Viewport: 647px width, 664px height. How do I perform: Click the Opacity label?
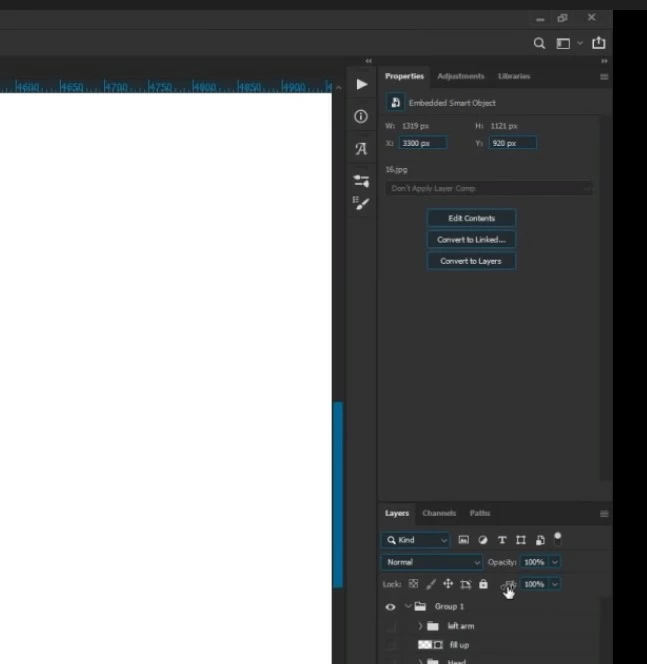pos(502,562)
